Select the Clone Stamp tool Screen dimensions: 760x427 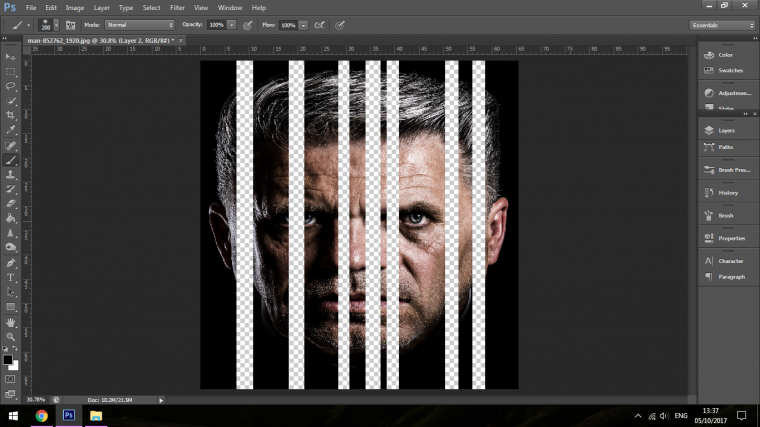10,174
